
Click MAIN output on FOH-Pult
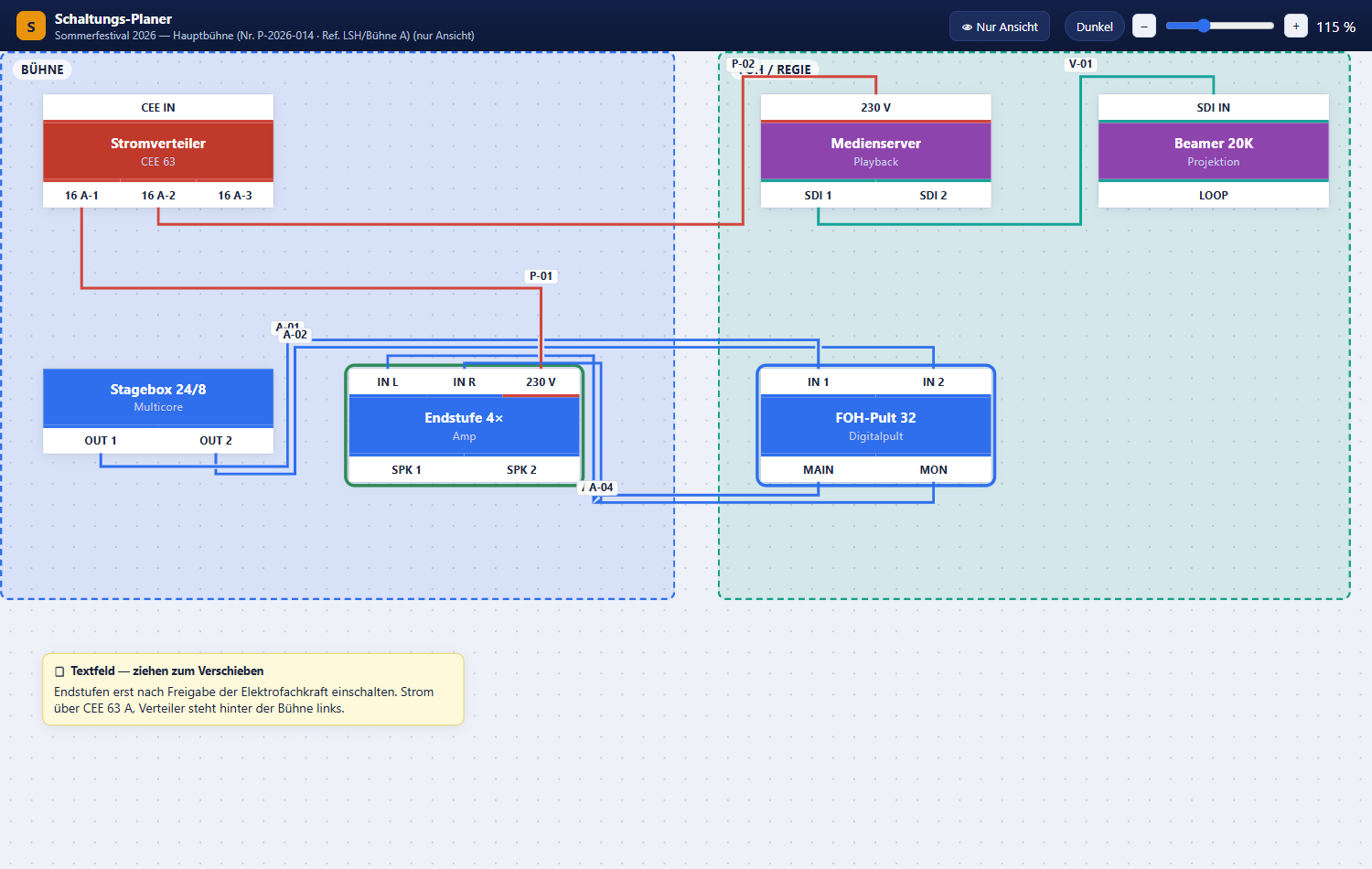819,469
